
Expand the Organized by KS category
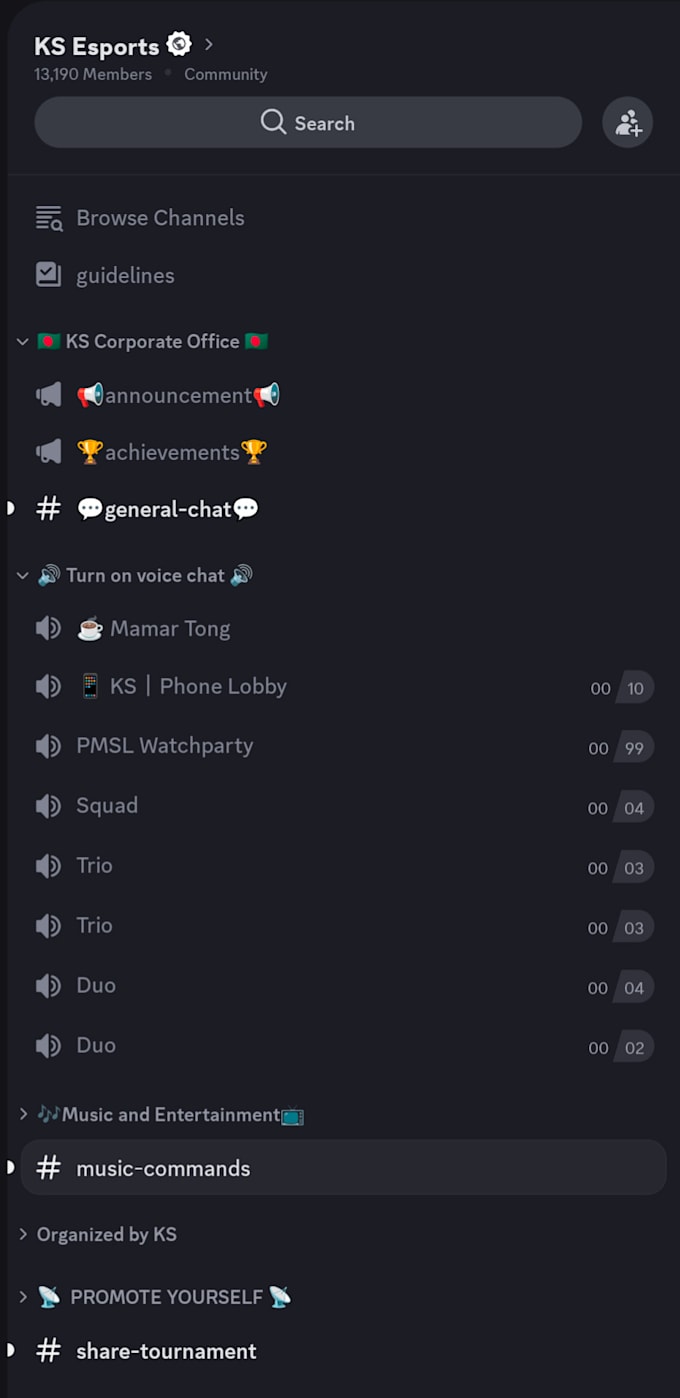(23, 1234)
